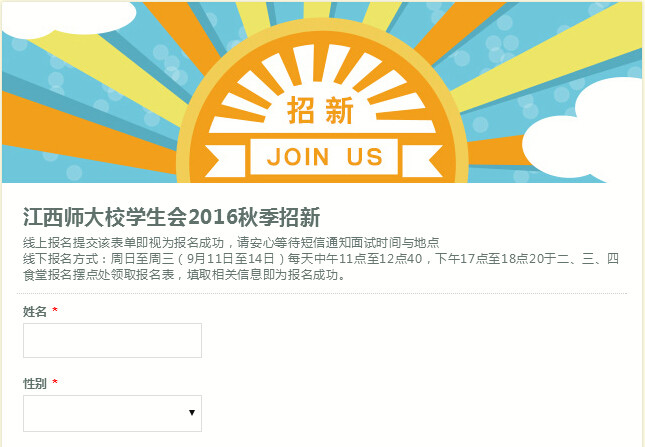Click the form title 江西师大校学生会2016秋季招新

[172, 217]
